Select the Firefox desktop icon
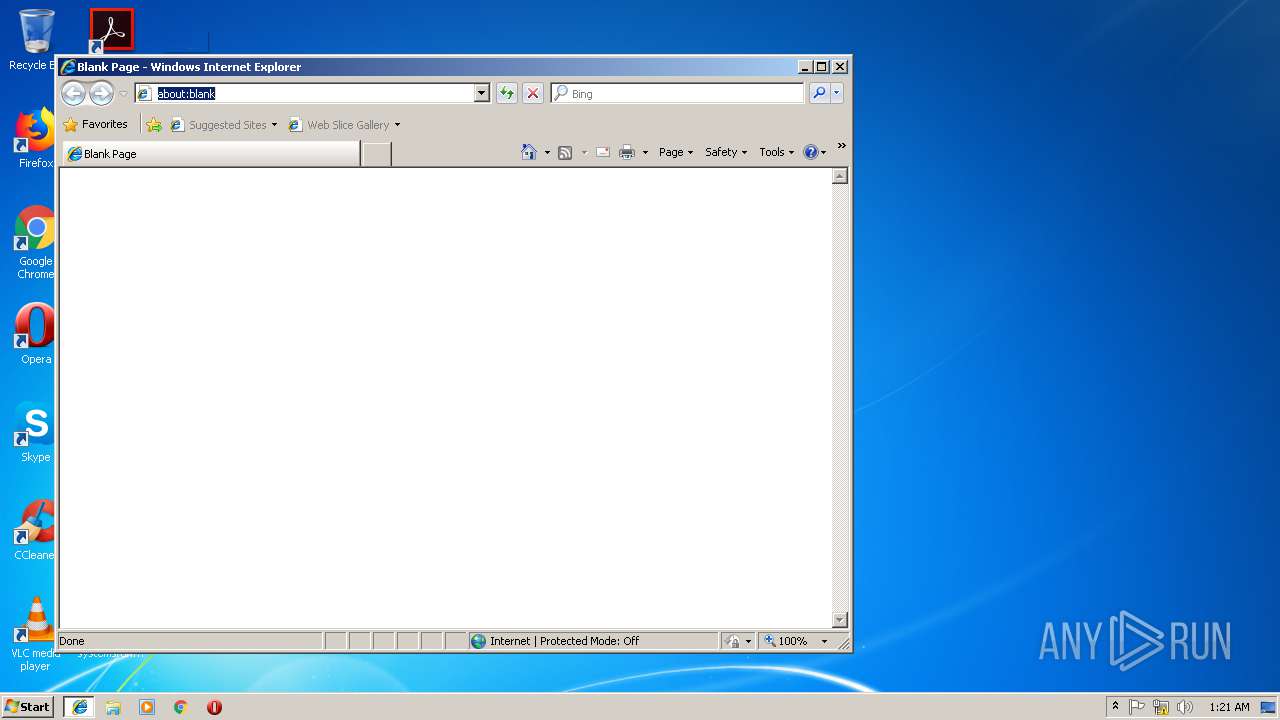The width and height of the screenshot is (1280, 720). pos(35,138)
